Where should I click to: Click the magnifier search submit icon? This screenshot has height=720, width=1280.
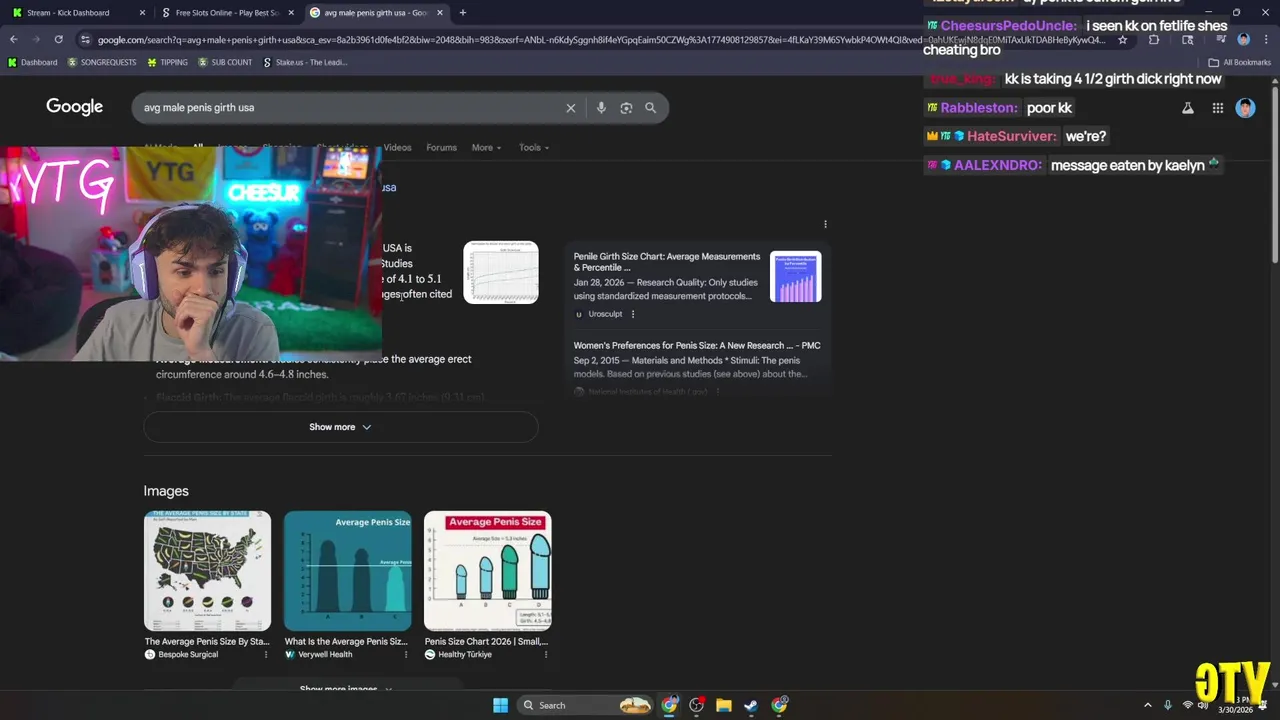[x=651, y=108]
